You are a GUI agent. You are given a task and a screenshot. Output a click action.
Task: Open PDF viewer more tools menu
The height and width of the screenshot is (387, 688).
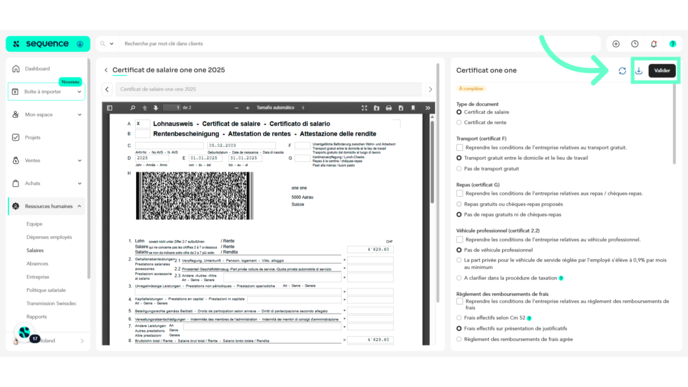tap(427, 108)
